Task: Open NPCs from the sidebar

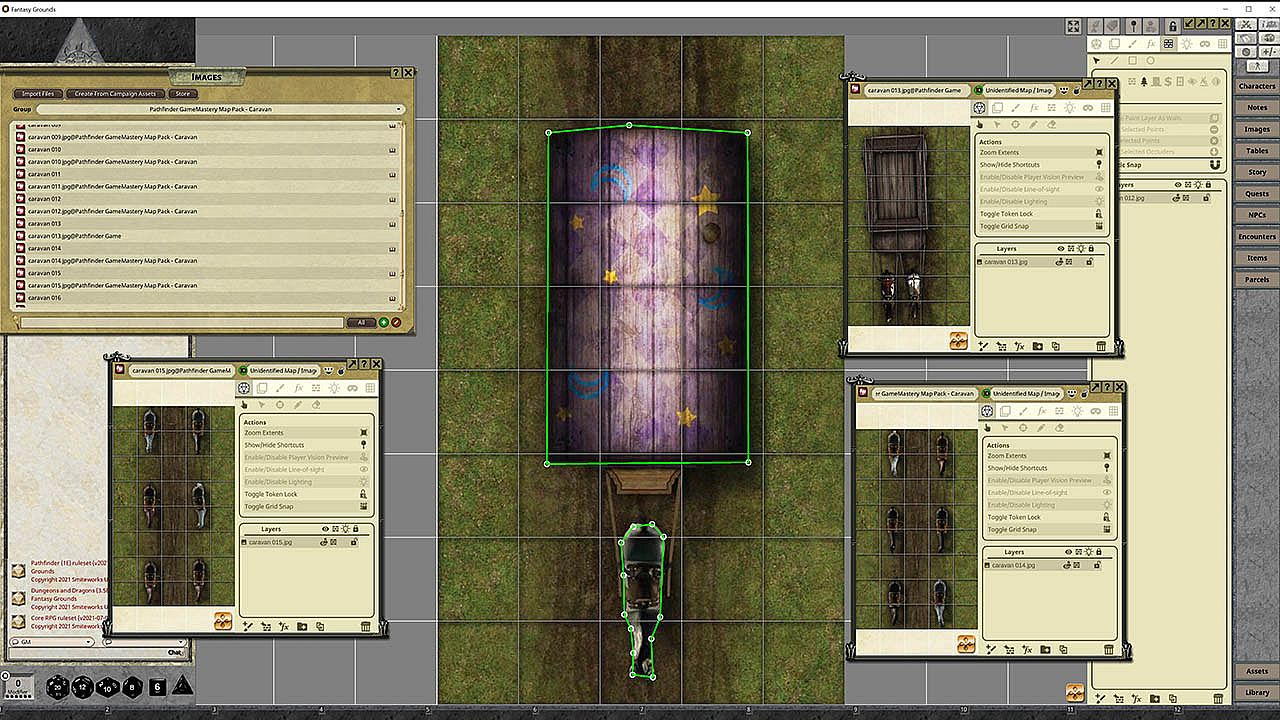Action: pos(1257,215)
